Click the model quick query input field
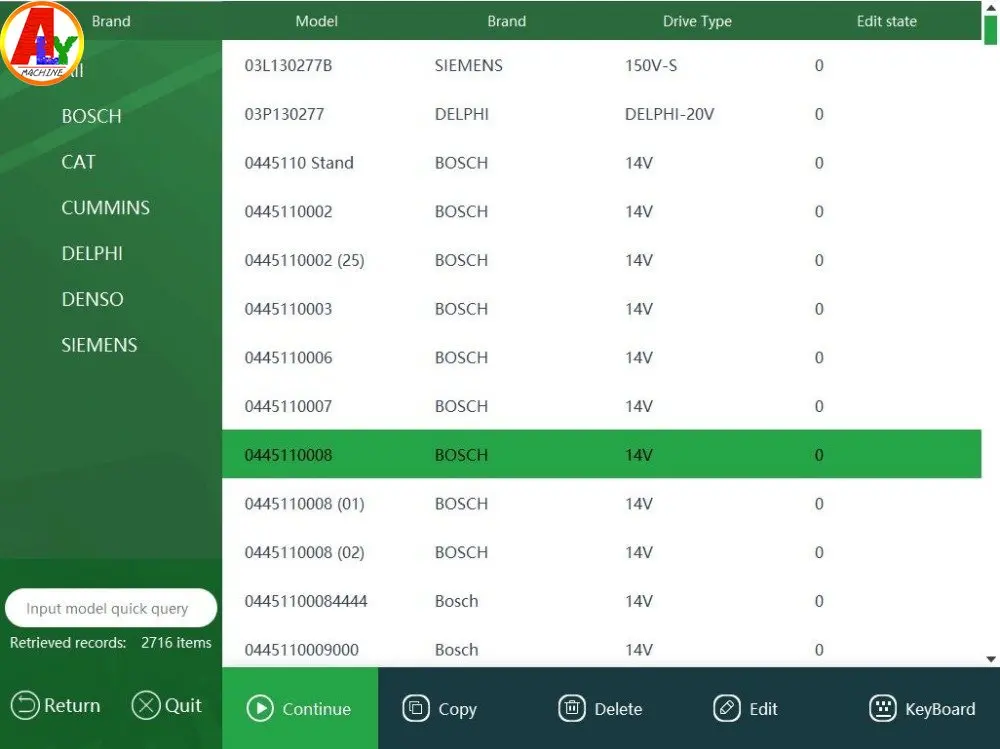This screenshot has width=1000, height=749. (111, 608)
